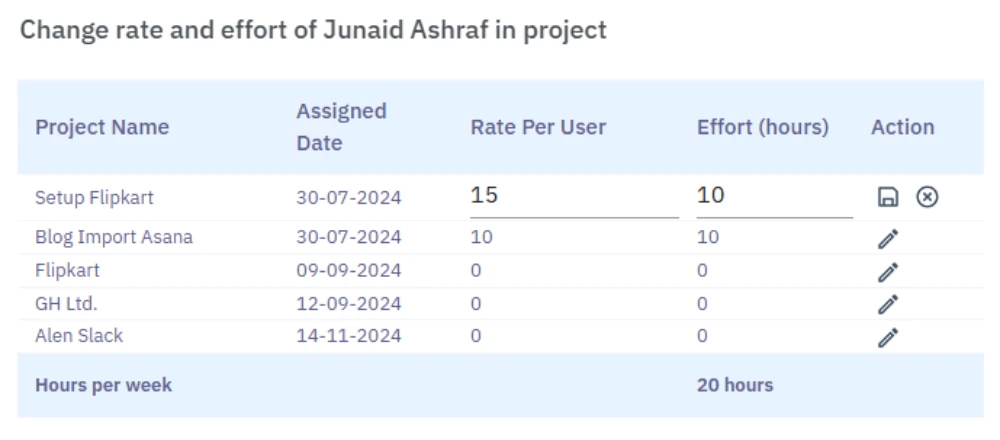1000x440 pixels.
Task: Select the Rate Per User column header
Action: [x=538, y=127]
